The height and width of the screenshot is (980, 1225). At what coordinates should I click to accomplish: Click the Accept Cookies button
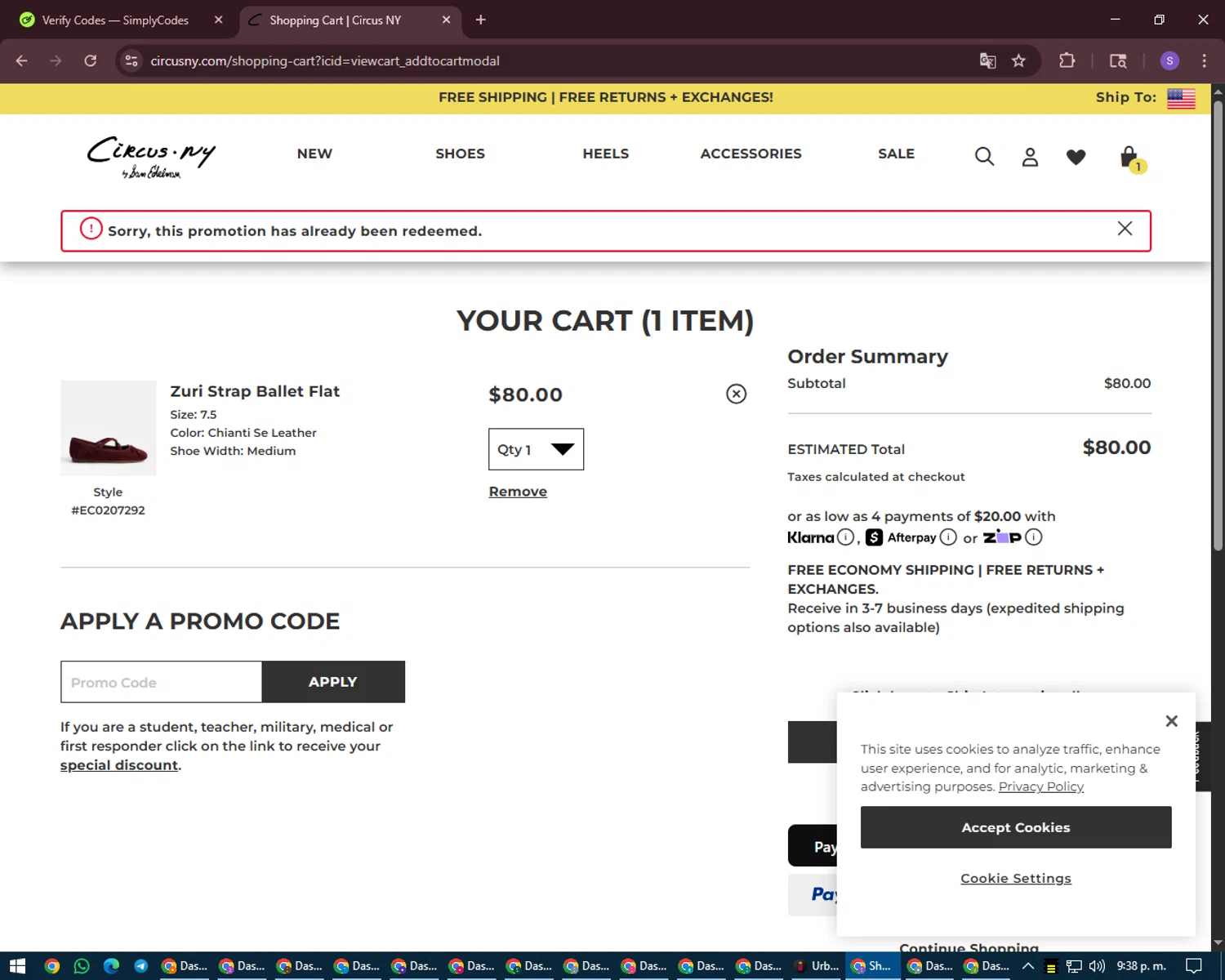(x=1015, y=827)
